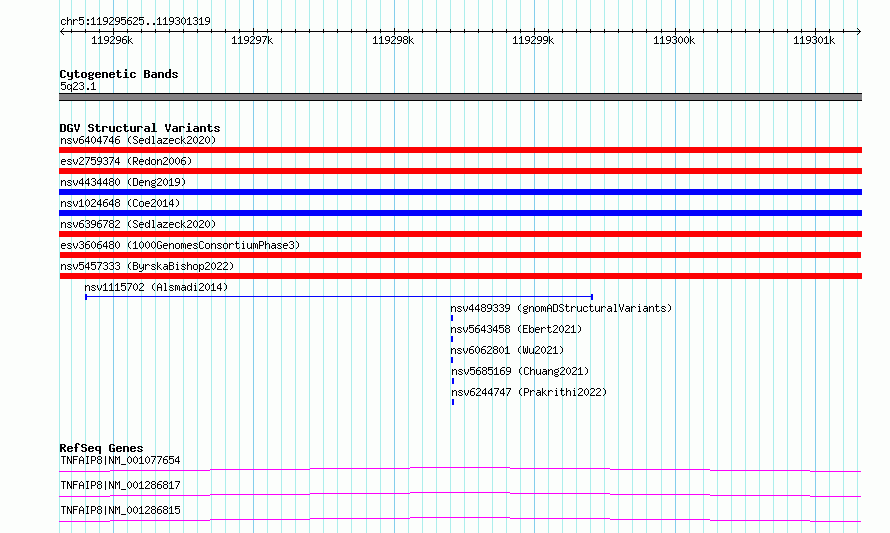Click the TNFAIP8|NM_001077654 gene label

coord(120,460)
